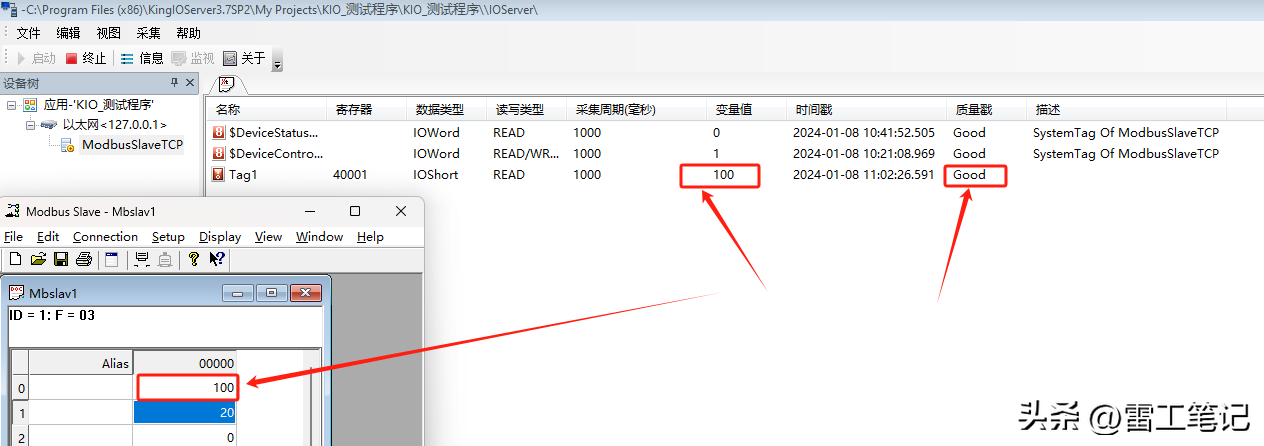The width and height of the screenshot is (1264, 446).
Task: Click the yellow Help question mark icon
Action: tap(193, 260)
